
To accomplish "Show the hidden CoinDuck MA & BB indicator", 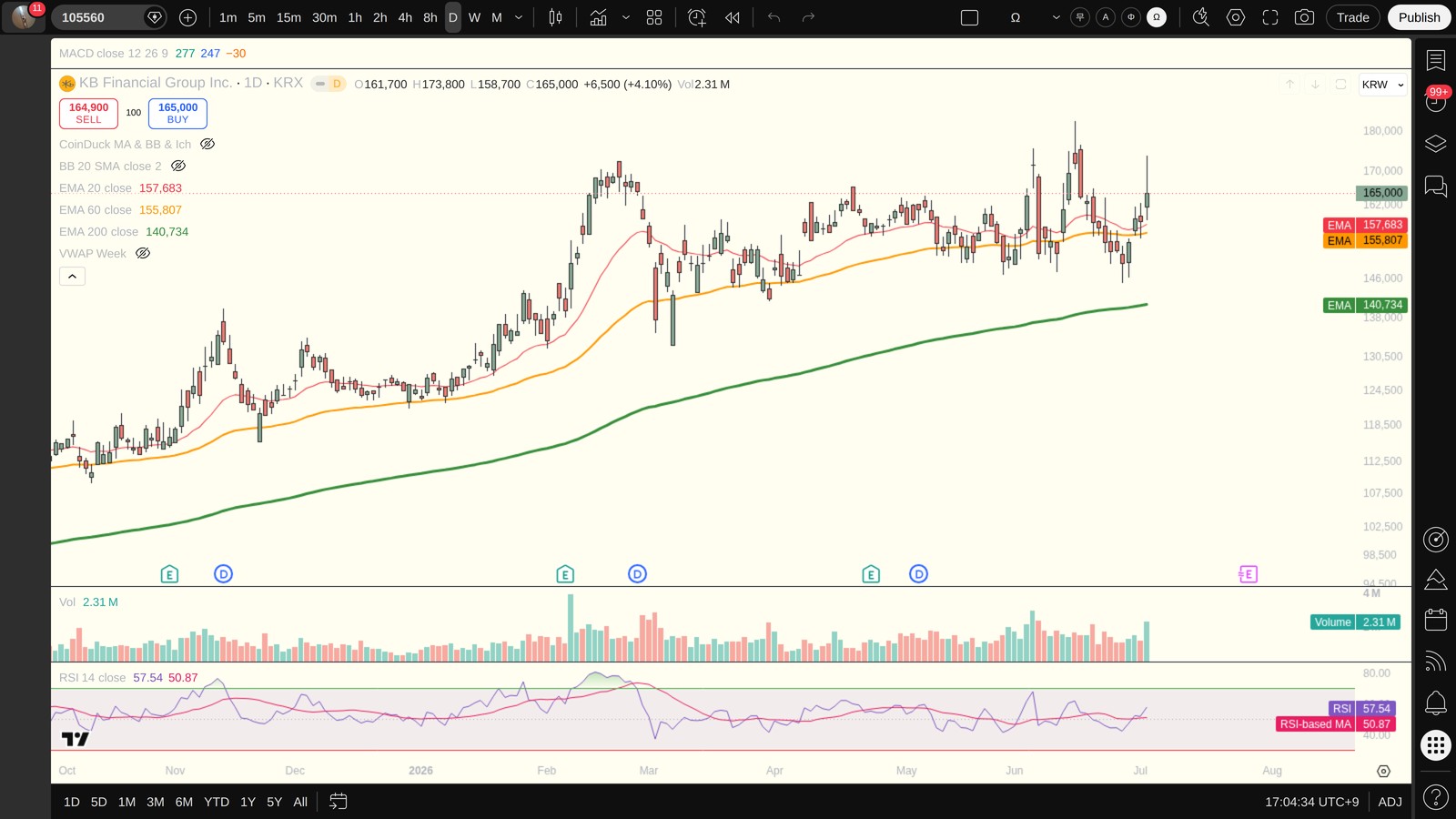I will click(207, 144).
